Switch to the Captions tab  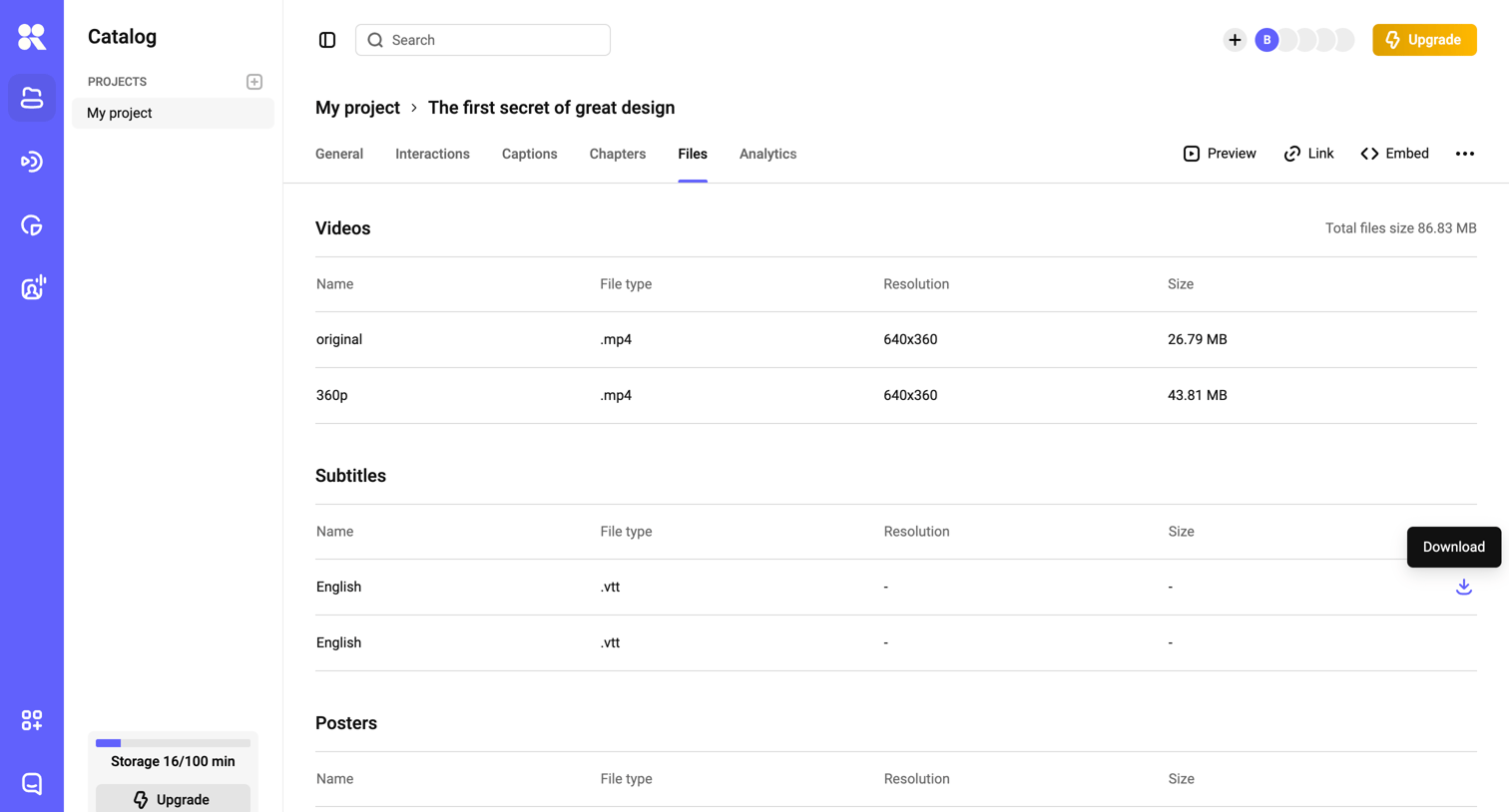(x=529, y=154)
